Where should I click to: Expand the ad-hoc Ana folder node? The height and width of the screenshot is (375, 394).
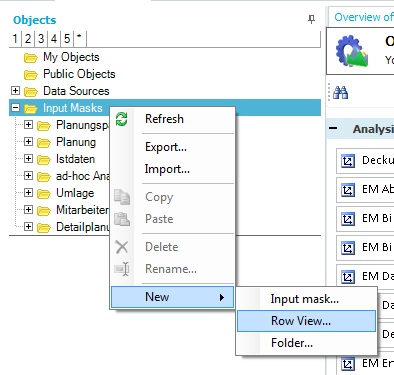[x=28, y=175]
